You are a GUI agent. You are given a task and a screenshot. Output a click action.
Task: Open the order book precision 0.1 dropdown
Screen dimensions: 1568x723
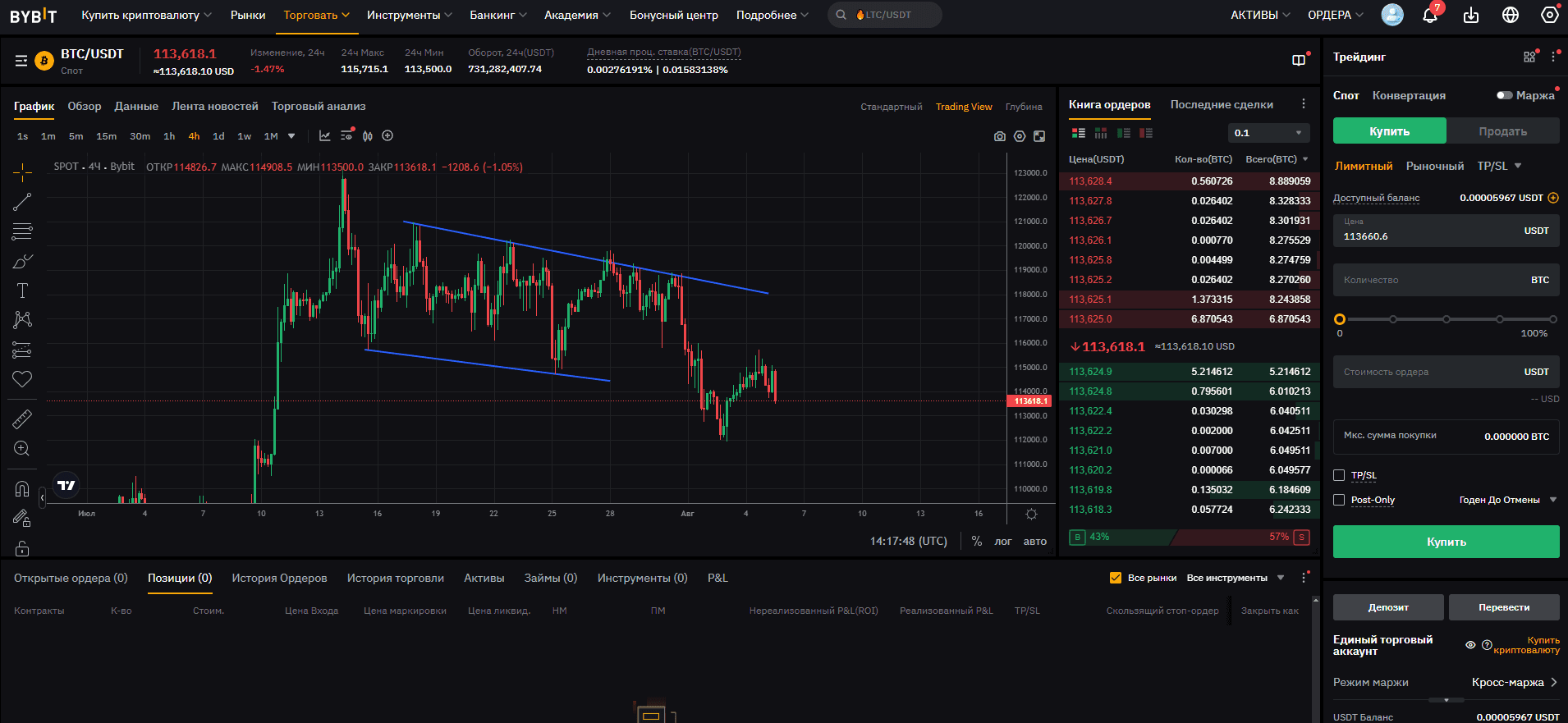click(x=1268, y=133)
